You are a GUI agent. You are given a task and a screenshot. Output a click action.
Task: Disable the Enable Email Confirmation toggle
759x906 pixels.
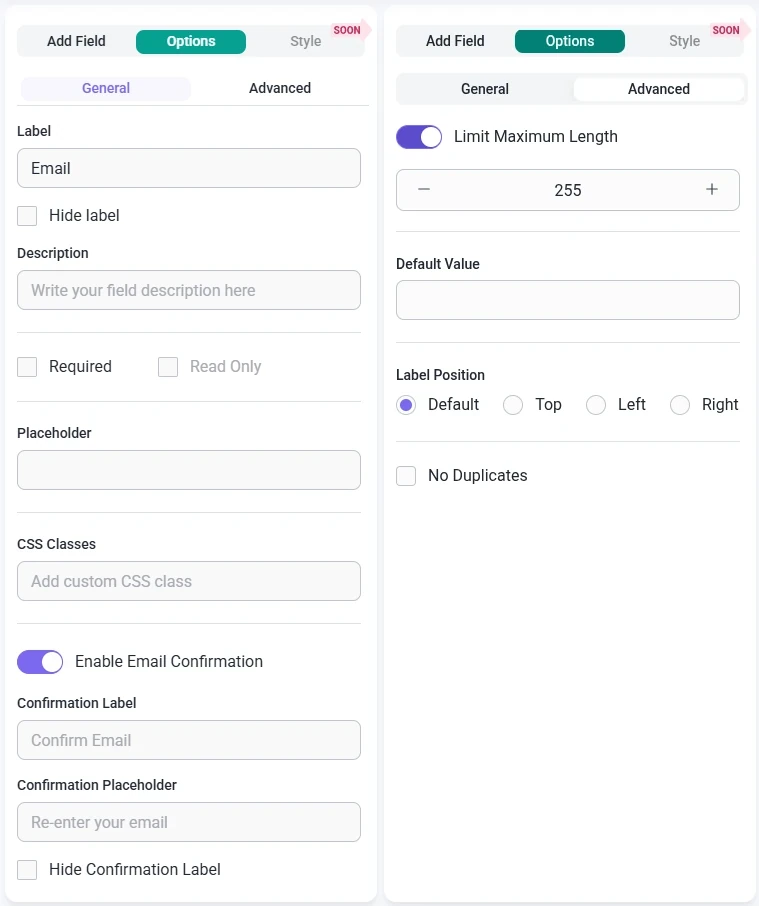click(x=40, y=662)
